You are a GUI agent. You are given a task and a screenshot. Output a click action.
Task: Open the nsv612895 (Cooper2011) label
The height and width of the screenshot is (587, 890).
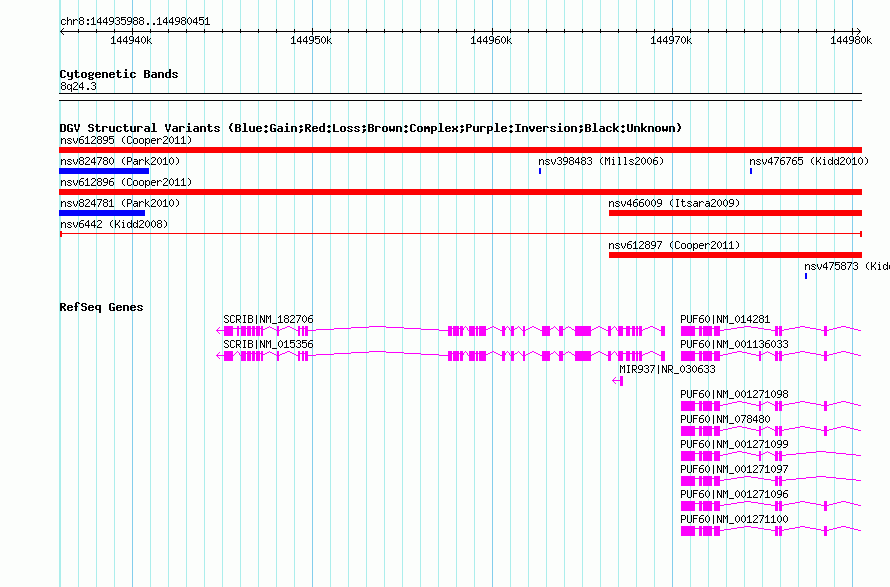click(x=126, y=140)
